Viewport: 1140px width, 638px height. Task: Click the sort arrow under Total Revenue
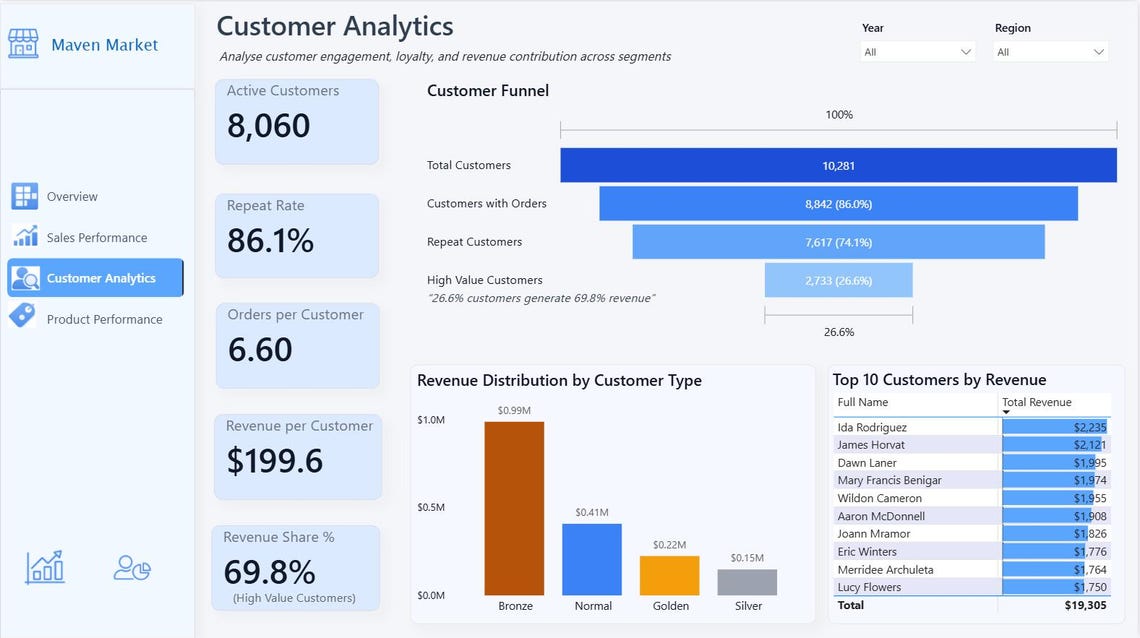1006,412
